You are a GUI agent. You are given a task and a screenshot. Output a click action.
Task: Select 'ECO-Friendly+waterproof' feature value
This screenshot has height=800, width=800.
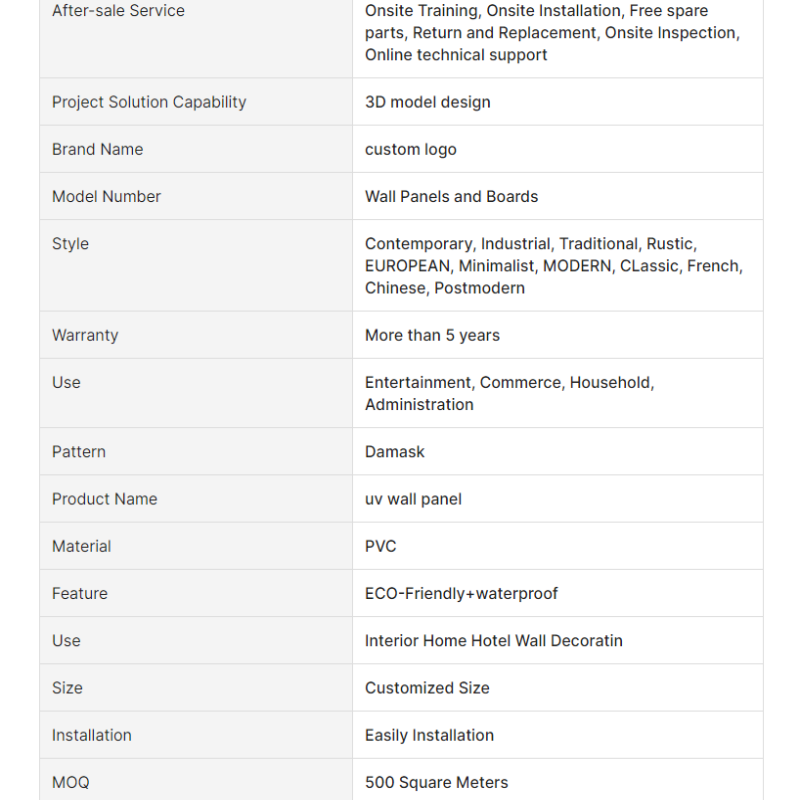click(461, 594)
